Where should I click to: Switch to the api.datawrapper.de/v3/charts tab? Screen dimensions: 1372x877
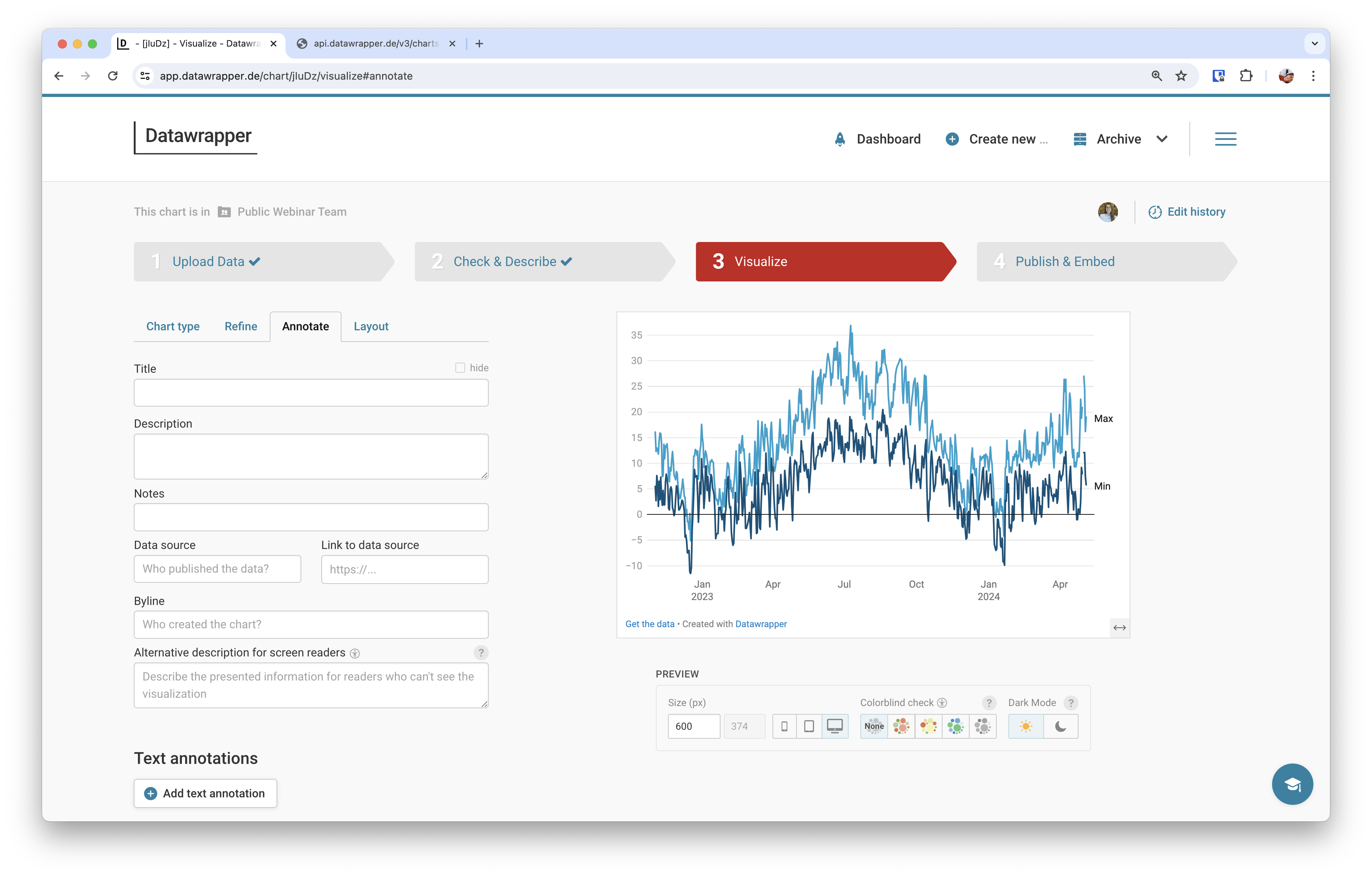coord(376,43)
